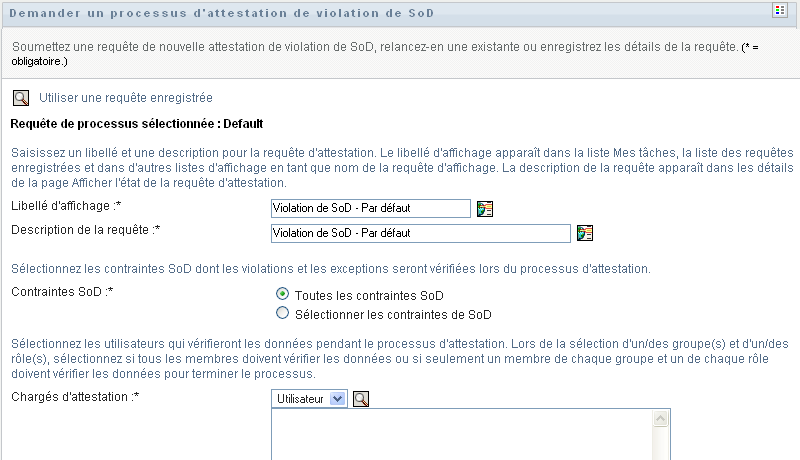Open localization icon beside Libellé d'affichage field
Viewport: 800px width, 460px height.
click(485, 208)
